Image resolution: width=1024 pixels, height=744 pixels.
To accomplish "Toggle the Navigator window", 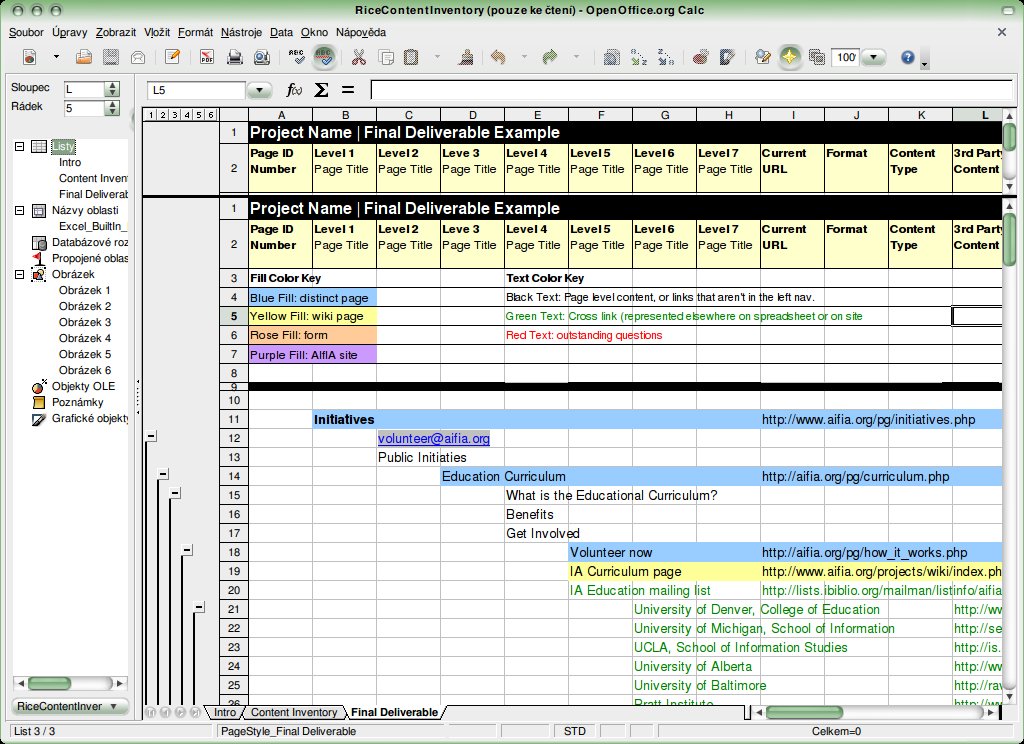I will 790,57.
